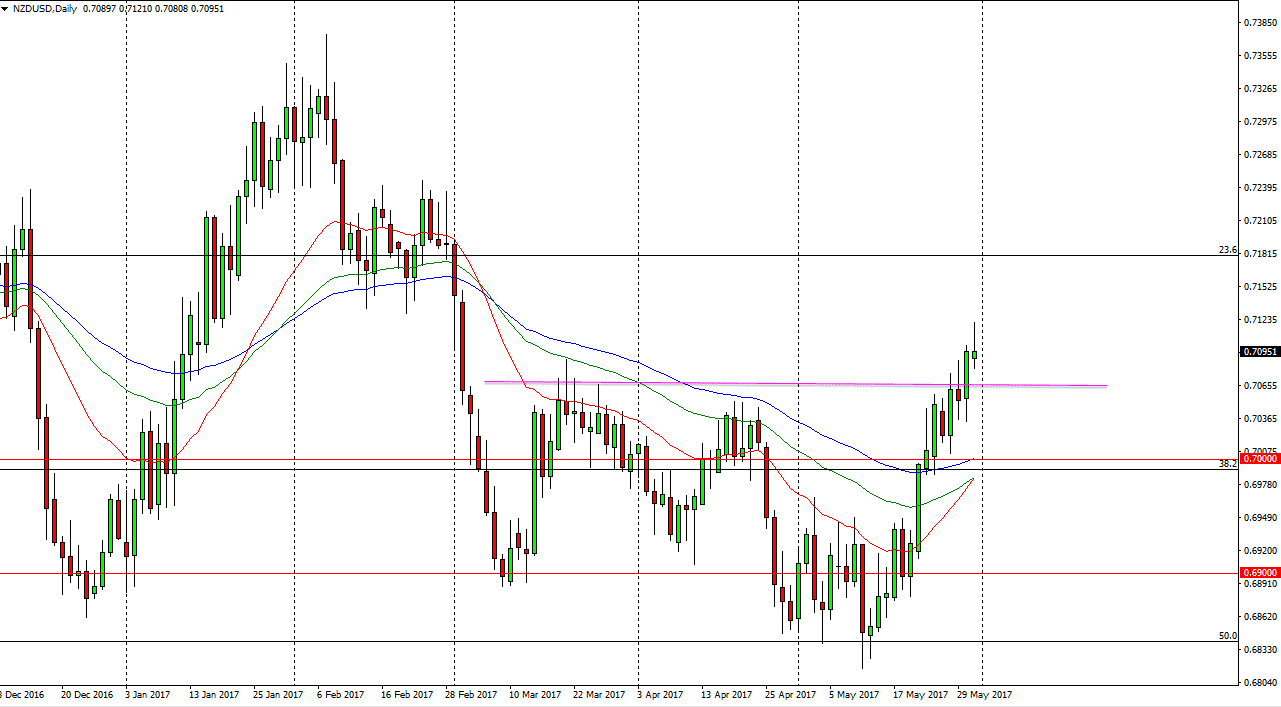Click price axis label 0.72685
1281x707 pixels.
1259,154
